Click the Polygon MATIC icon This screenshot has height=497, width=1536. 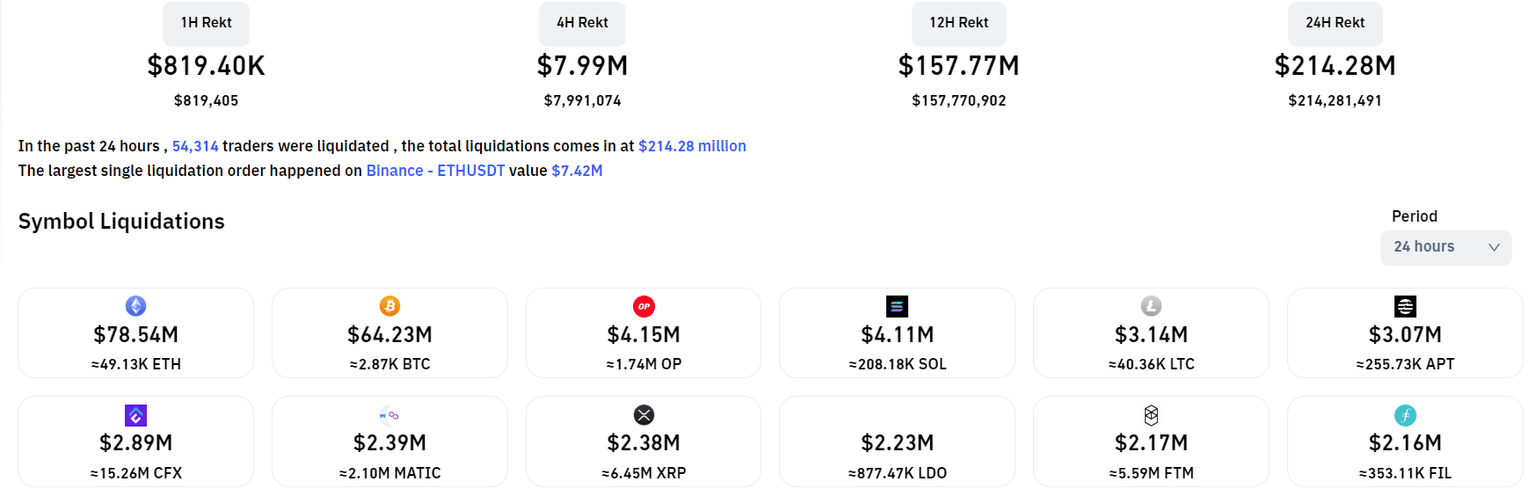coord(390,415)
